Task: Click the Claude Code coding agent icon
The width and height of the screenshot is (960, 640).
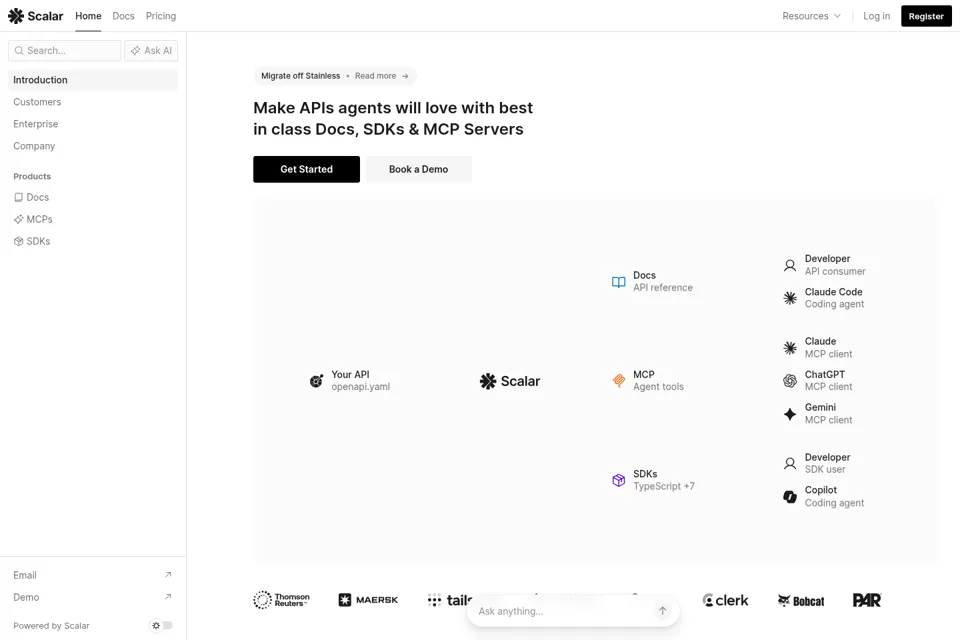Action: (x=790, y=298)
